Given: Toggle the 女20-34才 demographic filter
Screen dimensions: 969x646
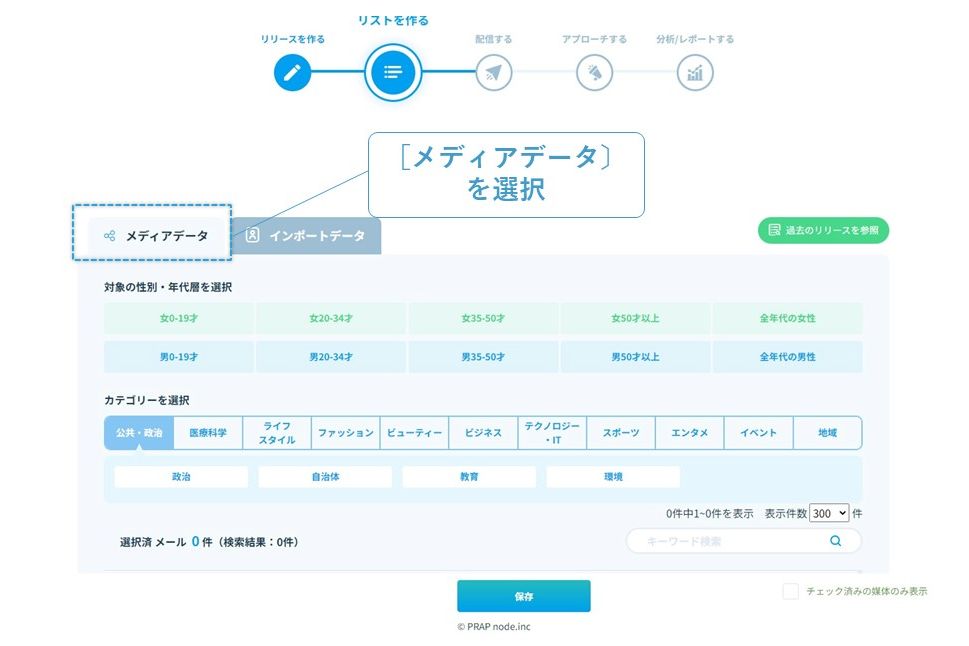Looking at the screenshot, I should (x=331, y=318).
